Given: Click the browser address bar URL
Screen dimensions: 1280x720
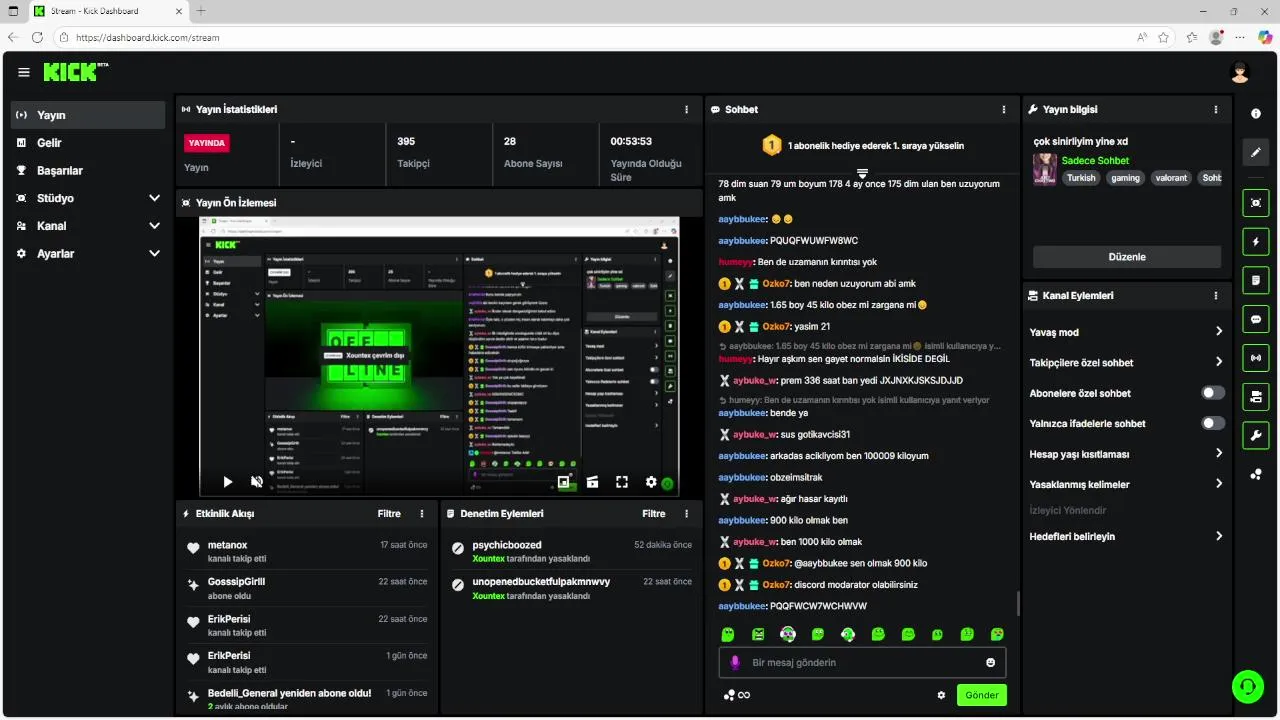Looking at the screenshot, I should [147, 37].
